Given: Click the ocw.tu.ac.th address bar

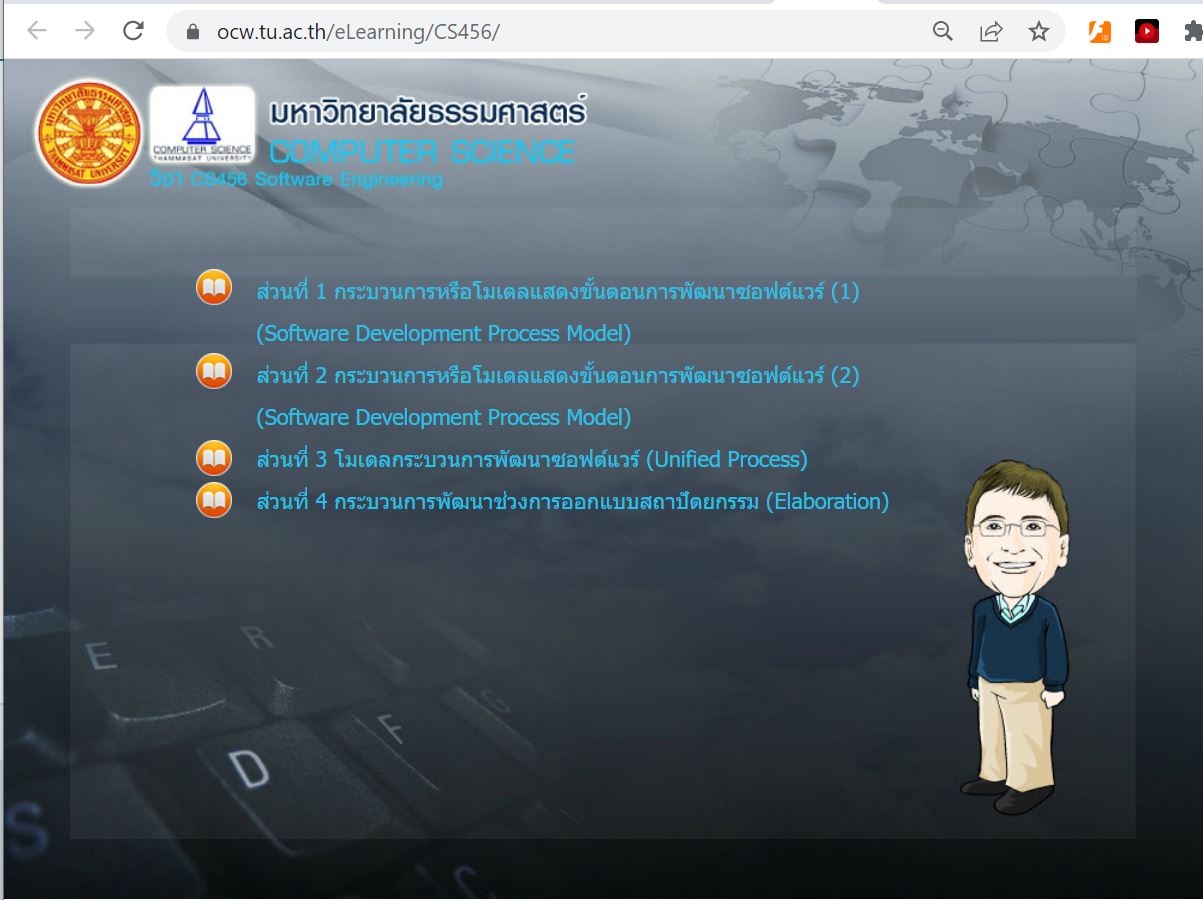Looking at the screenshot, I should click(x=500, y=32).
